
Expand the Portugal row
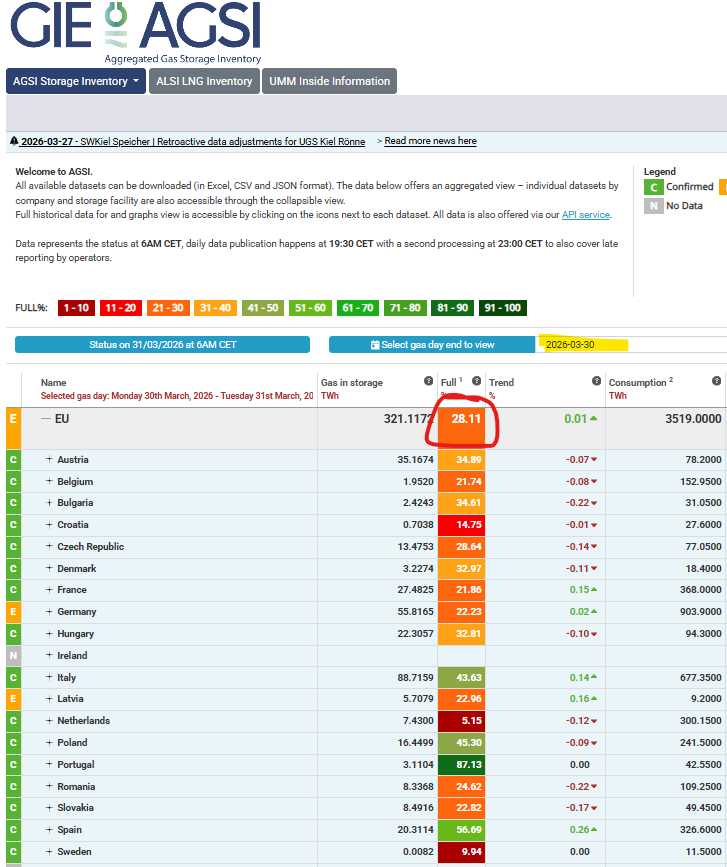pos(49,765)
